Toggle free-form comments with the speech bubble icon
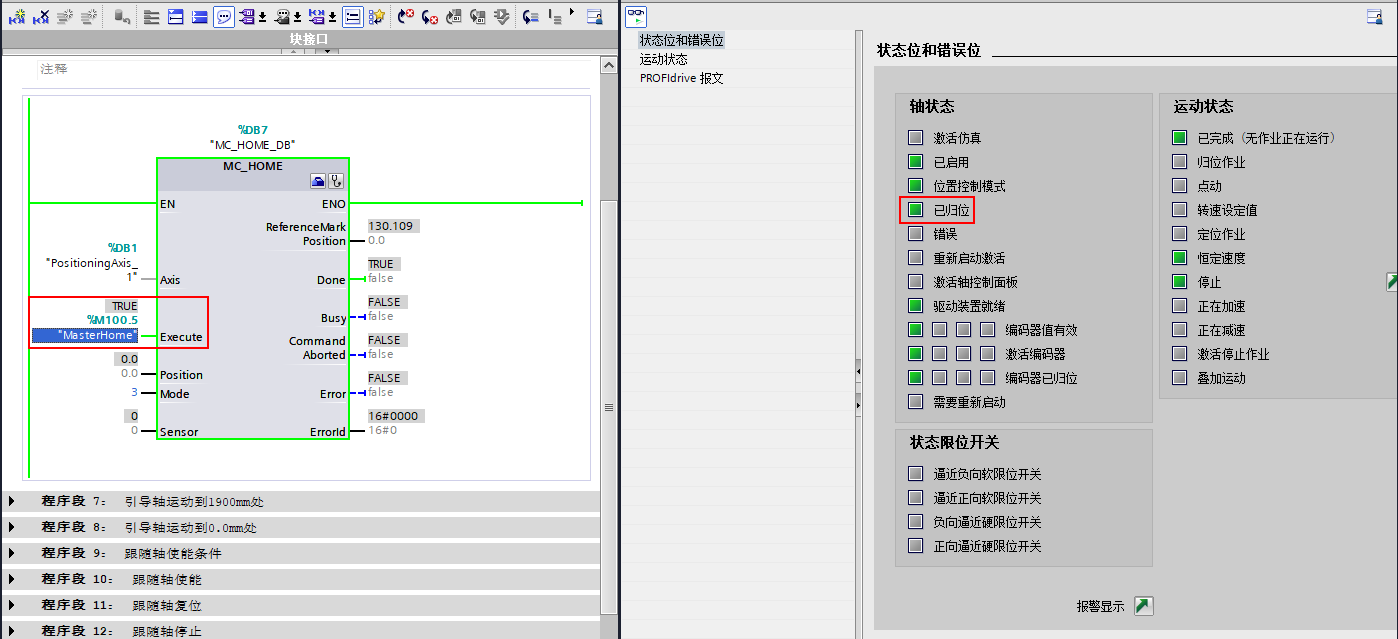This screenshot has height=639, width=1398. [x=223, y=17]
